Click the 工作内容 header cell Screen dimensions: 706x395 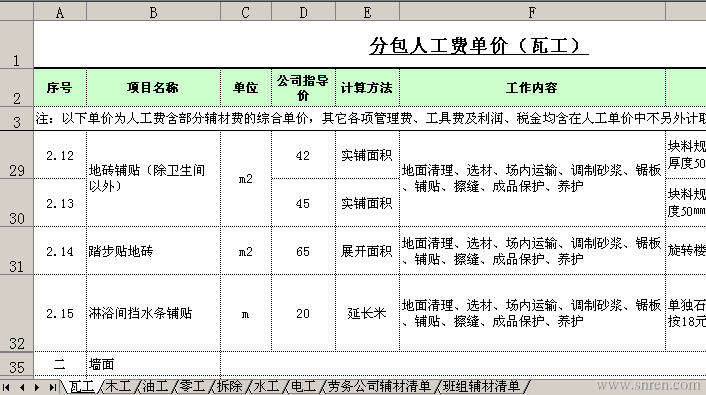pyautogui.click(x=532, y=88)
